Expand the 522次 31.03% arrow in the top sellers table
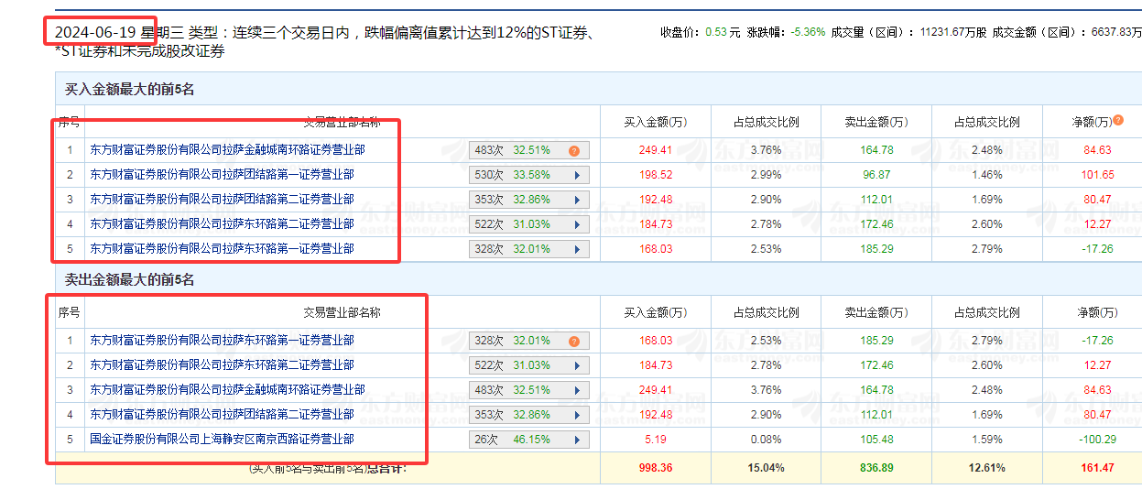The image size is (1142, 500). click(577, 365)
